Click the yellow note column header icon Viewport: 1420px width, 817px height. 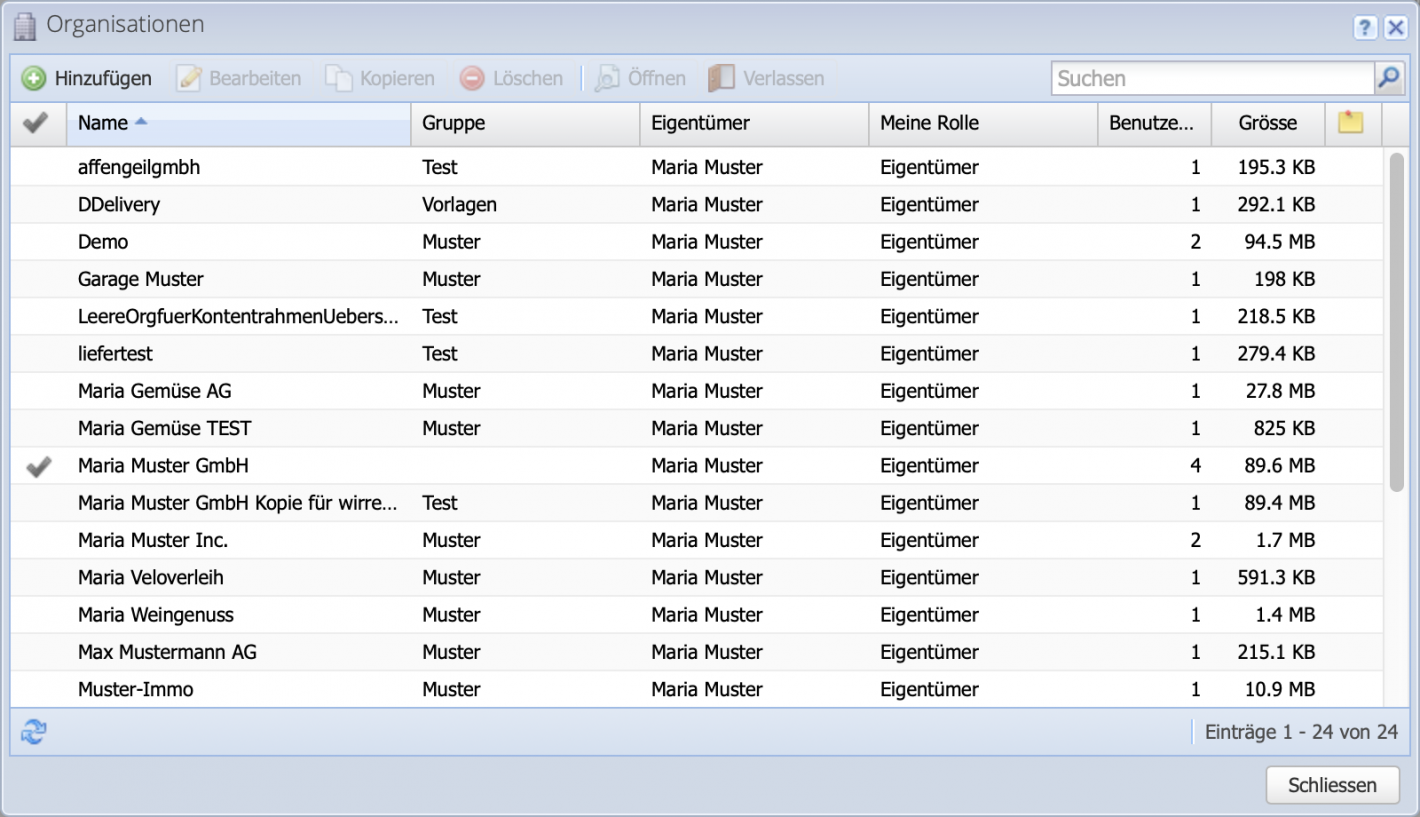(x=1351, y=123)
